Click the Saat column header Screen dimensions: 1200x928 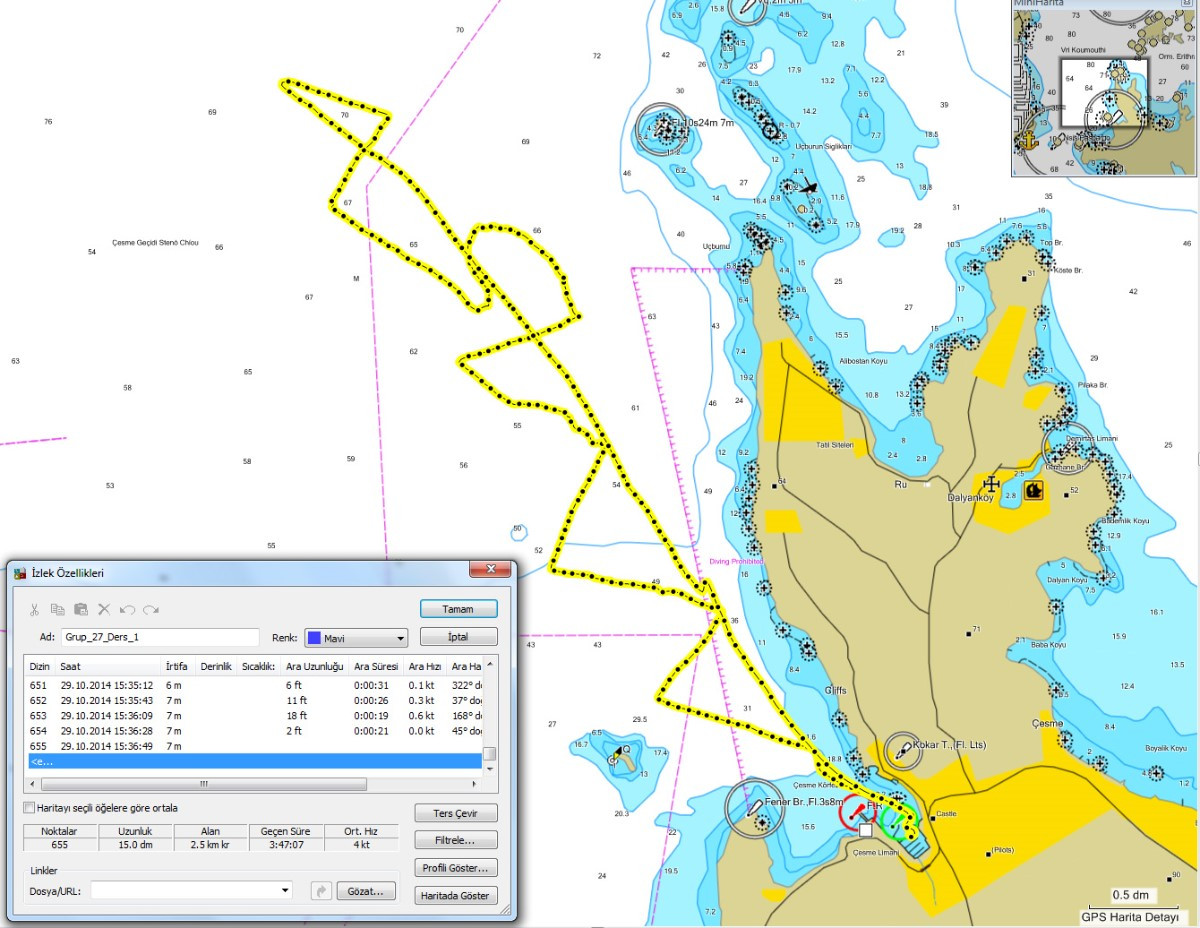pos(108,666)
